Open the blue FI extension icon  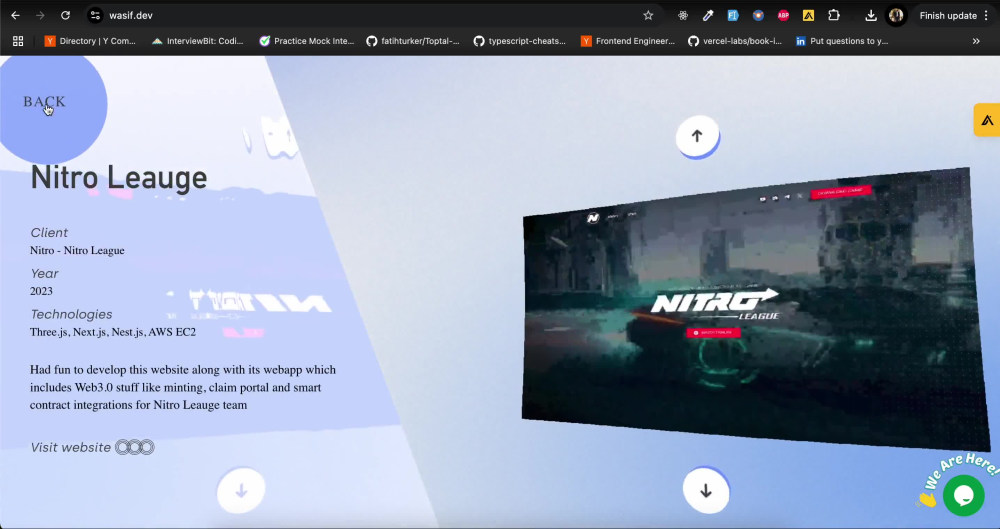coord(733,15)
